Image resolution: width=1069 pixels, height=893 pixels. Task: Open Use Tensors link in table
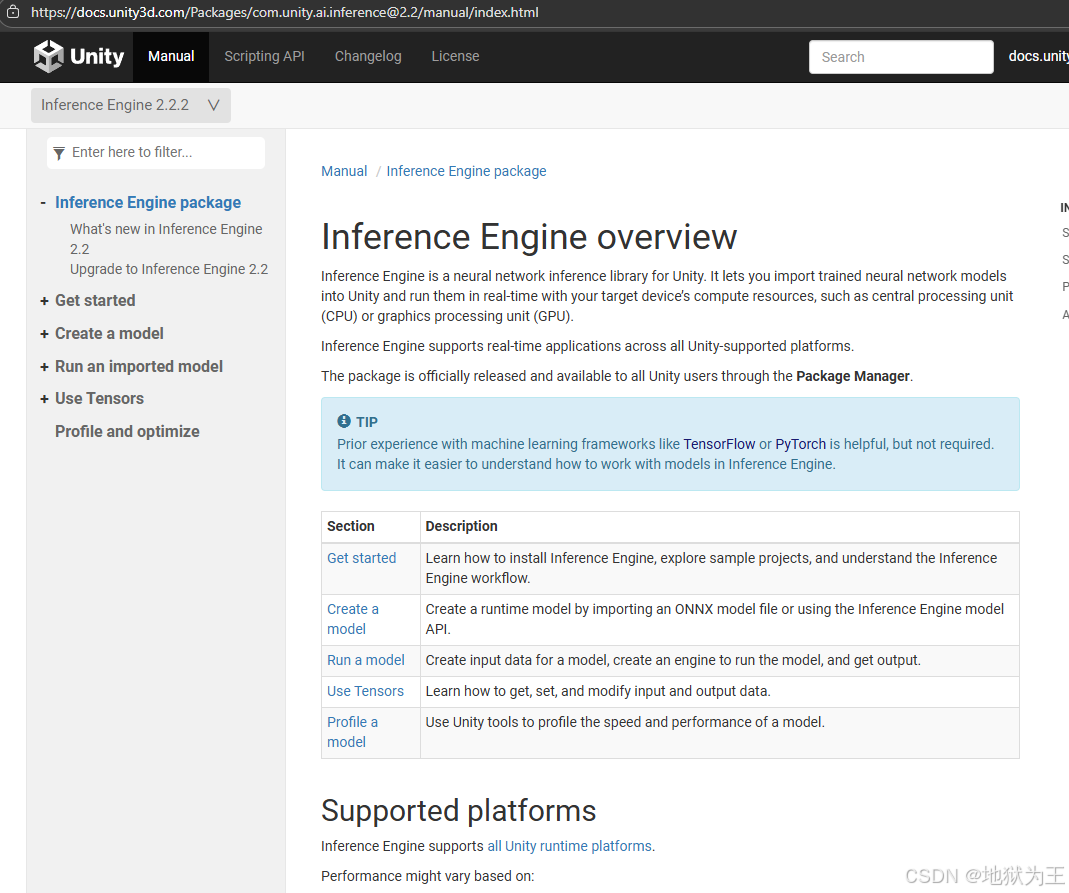point(365,691)
